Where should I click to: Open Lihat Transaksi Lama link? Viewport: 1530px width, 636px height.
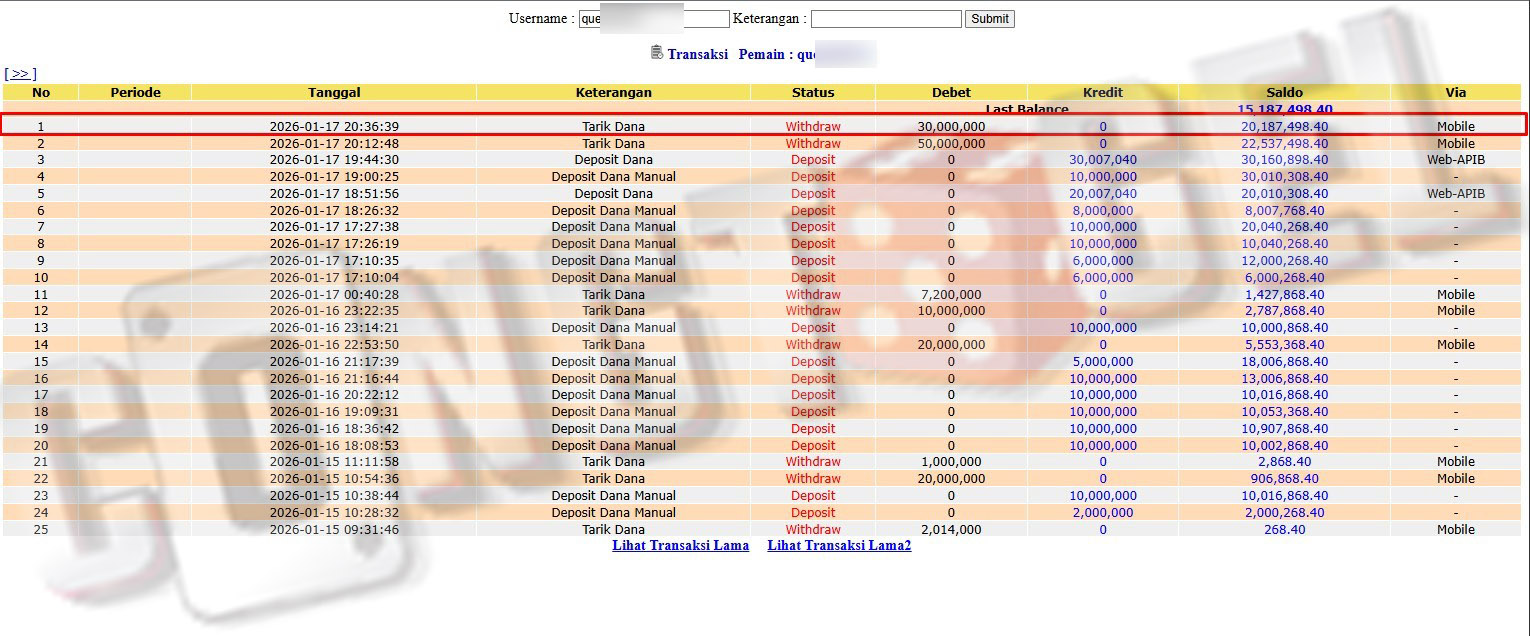[x=680, y=546]
